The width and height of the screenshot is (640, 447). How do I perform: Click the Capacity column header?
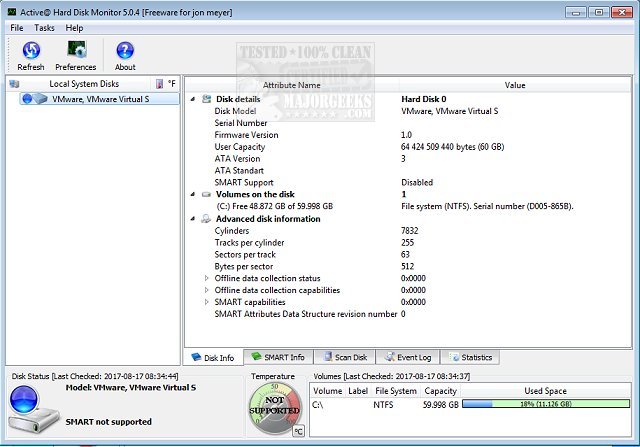pos(440,391)
